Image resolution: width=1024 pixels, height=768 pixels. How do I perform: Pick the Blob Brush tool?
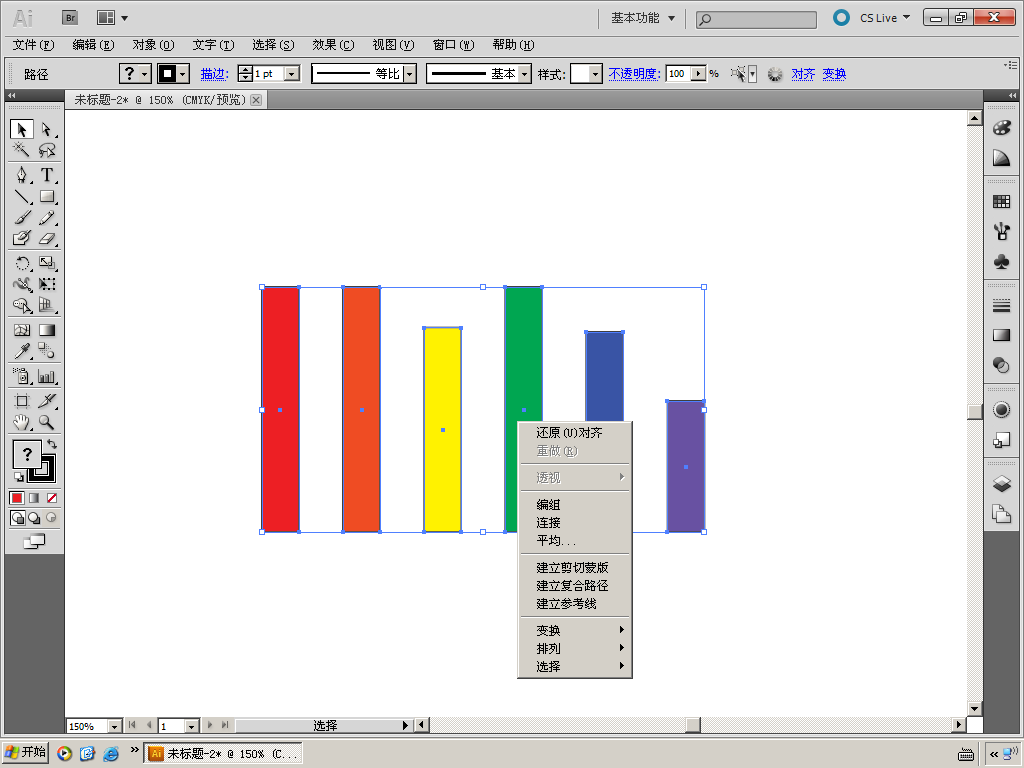pos(22,238)
